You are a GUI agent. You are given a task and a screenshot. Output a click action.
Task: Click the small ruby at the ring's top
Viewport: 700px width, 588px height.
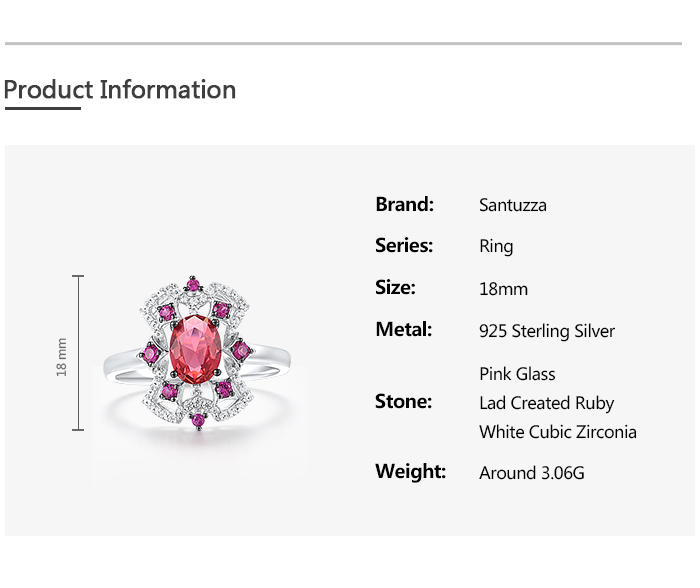[193, 285]
